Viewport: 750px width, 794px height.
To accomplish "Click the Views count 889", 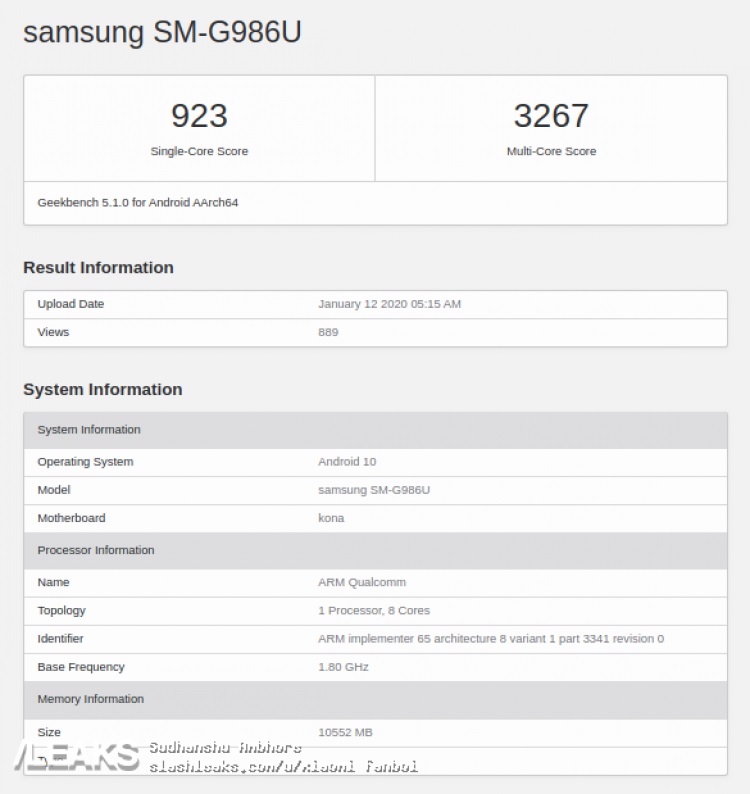I will [328, 332].
